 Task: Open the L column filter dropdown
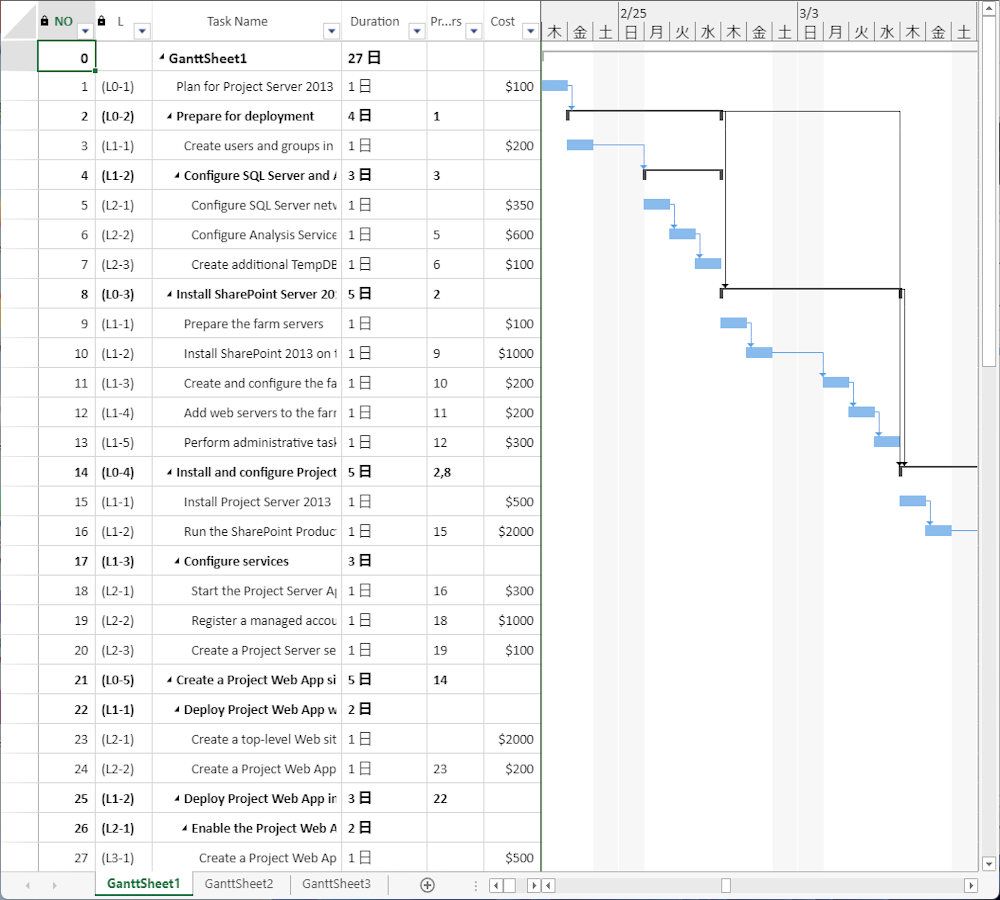(142, 31)
